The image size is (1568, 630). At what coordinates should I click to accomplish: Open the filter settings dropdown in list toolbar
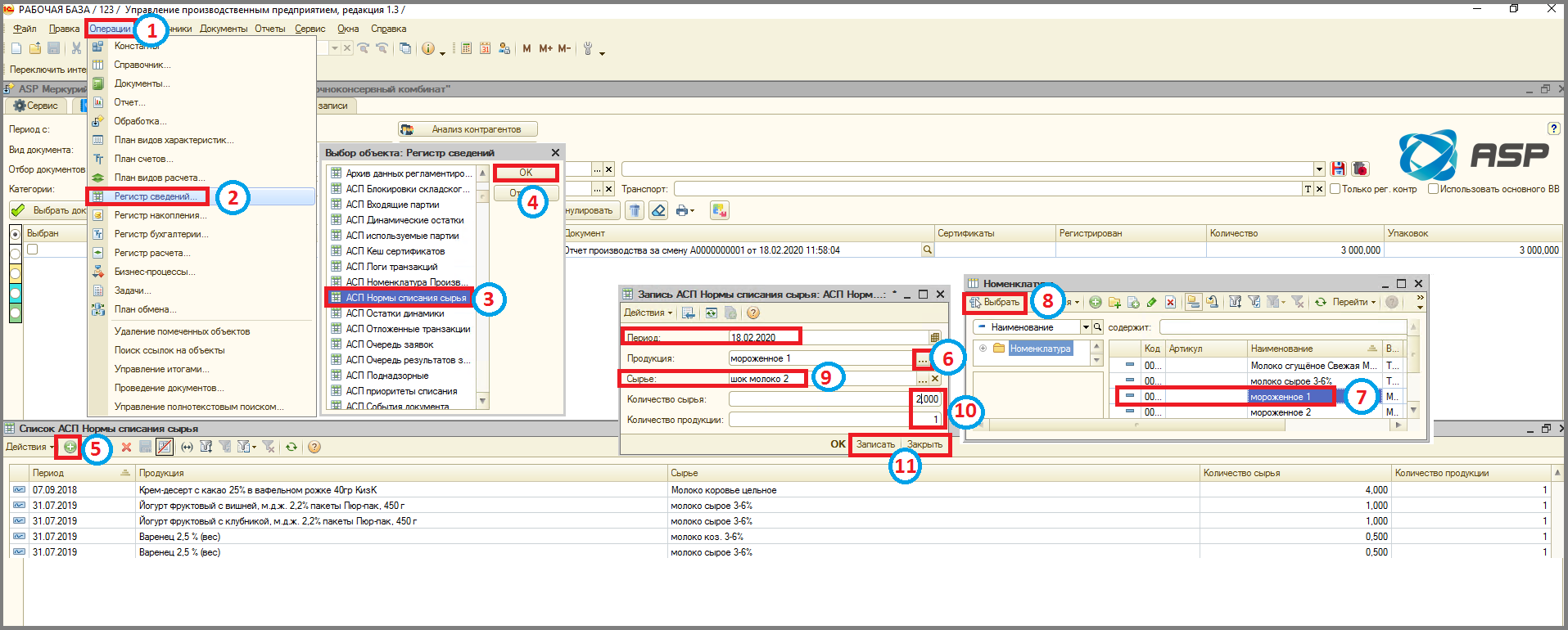click(246, 447)
